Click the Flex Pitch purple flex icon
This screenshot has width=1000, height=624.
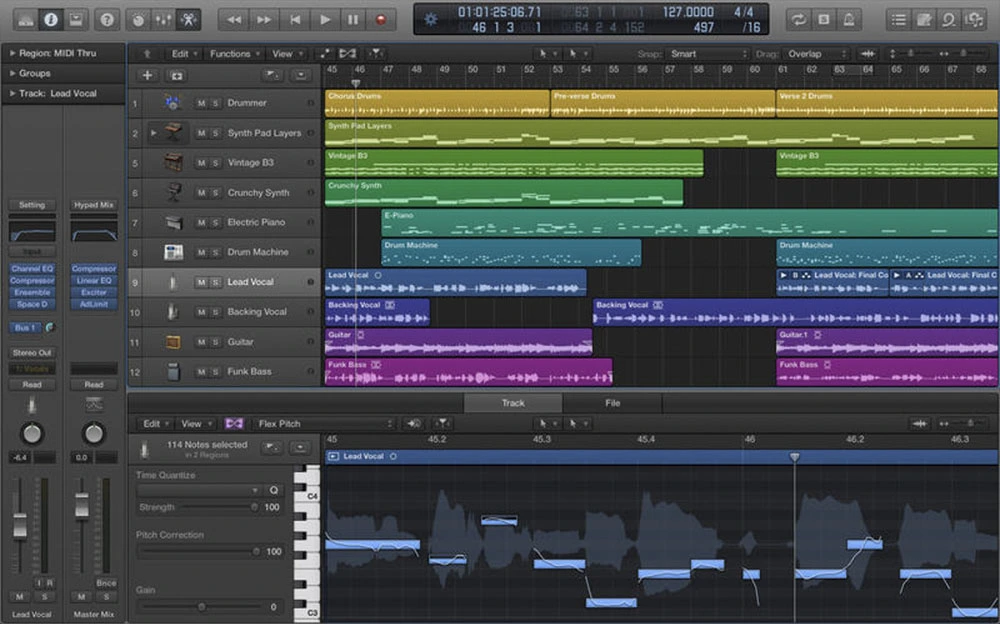click(x=235, y=423)
